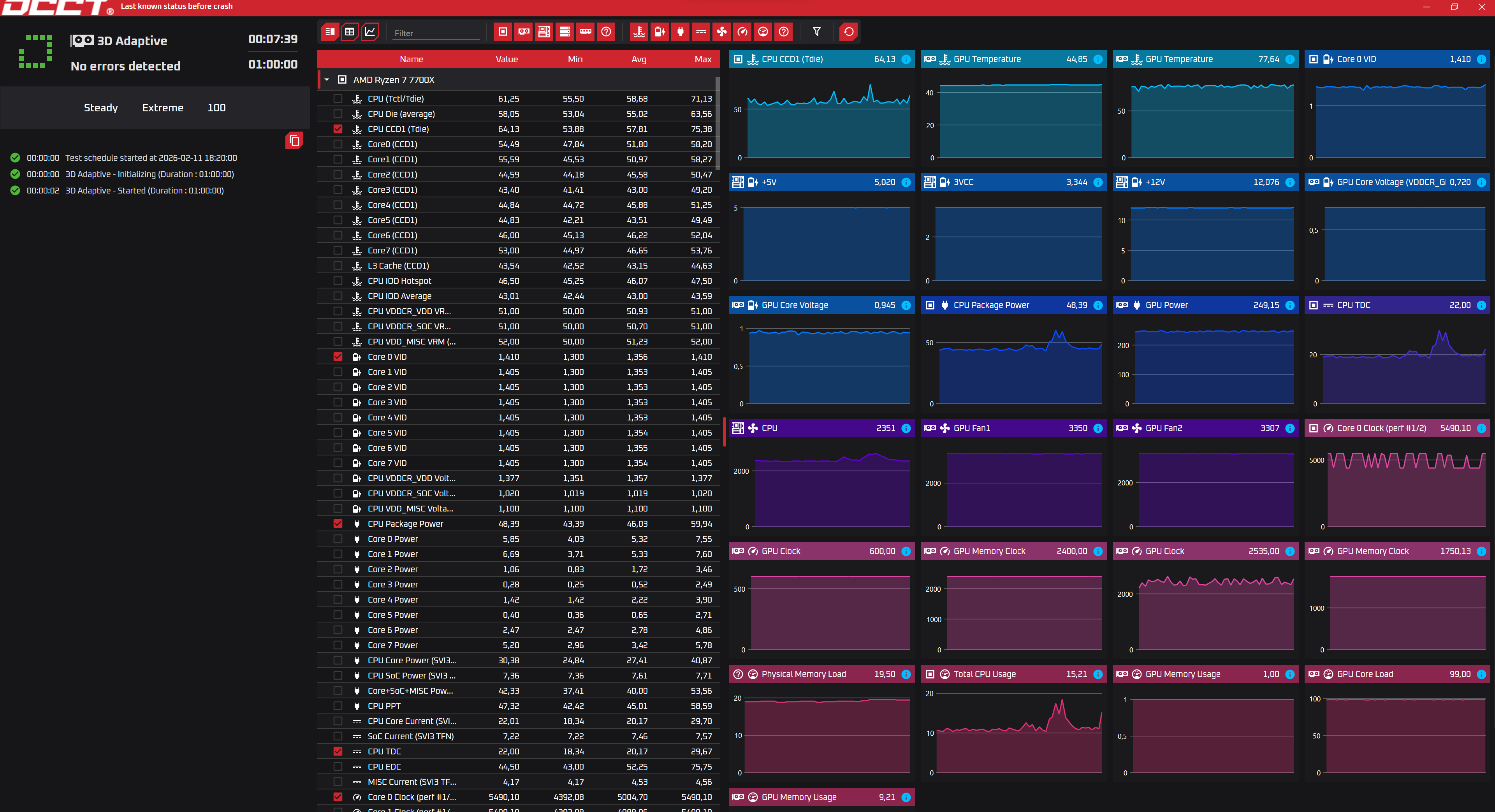Select the "CPU IOD Hotspot" sensor row
The image size is (1495, 812).
point(518,281)
